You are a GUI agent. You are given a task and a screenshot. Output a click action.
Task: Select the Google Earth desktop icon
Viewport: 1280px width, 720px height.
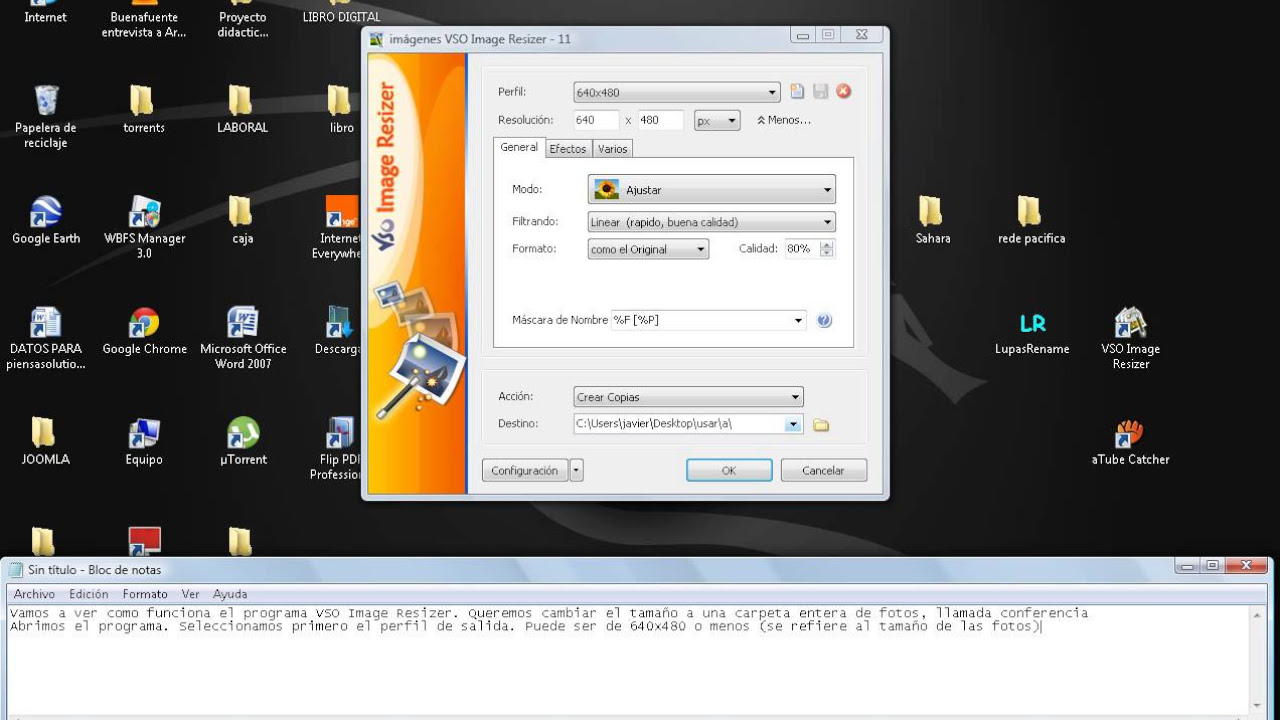click(x=46, y=220)
